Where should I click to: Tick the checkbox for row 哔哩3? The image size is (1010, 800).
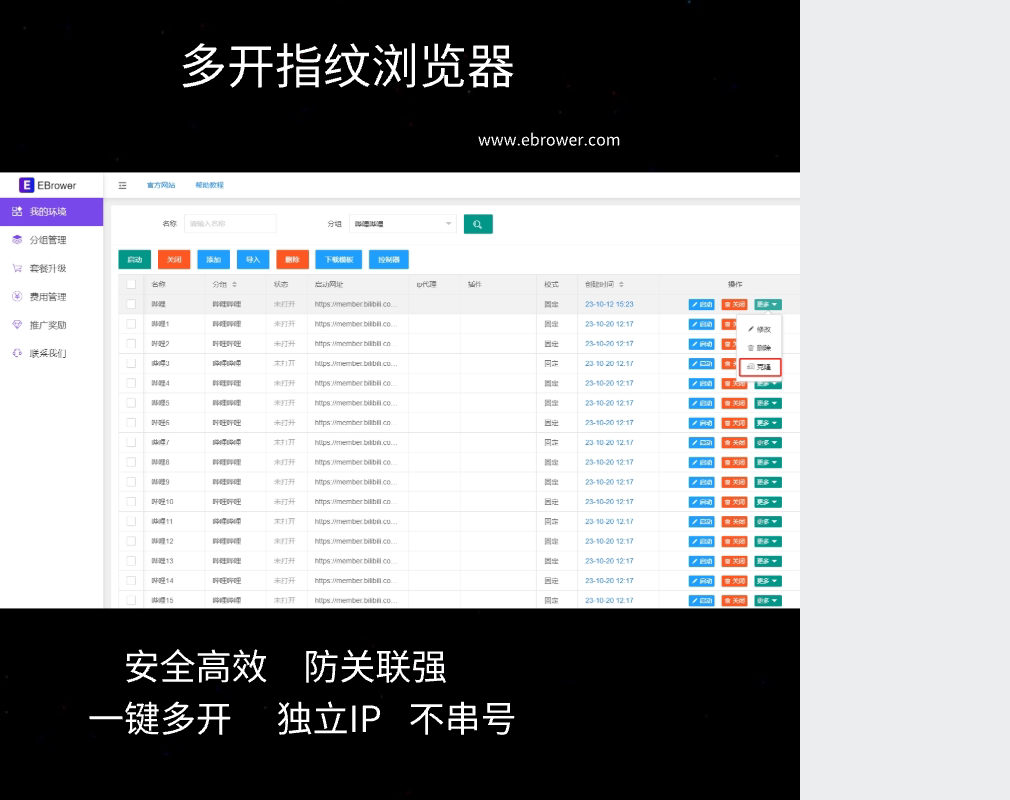(131, 363)
